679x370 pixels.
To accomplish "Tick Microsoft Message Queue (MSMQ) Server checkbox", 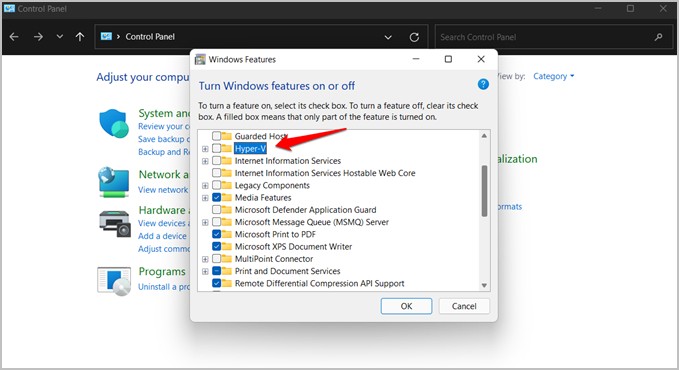I will tap(217, 222).
